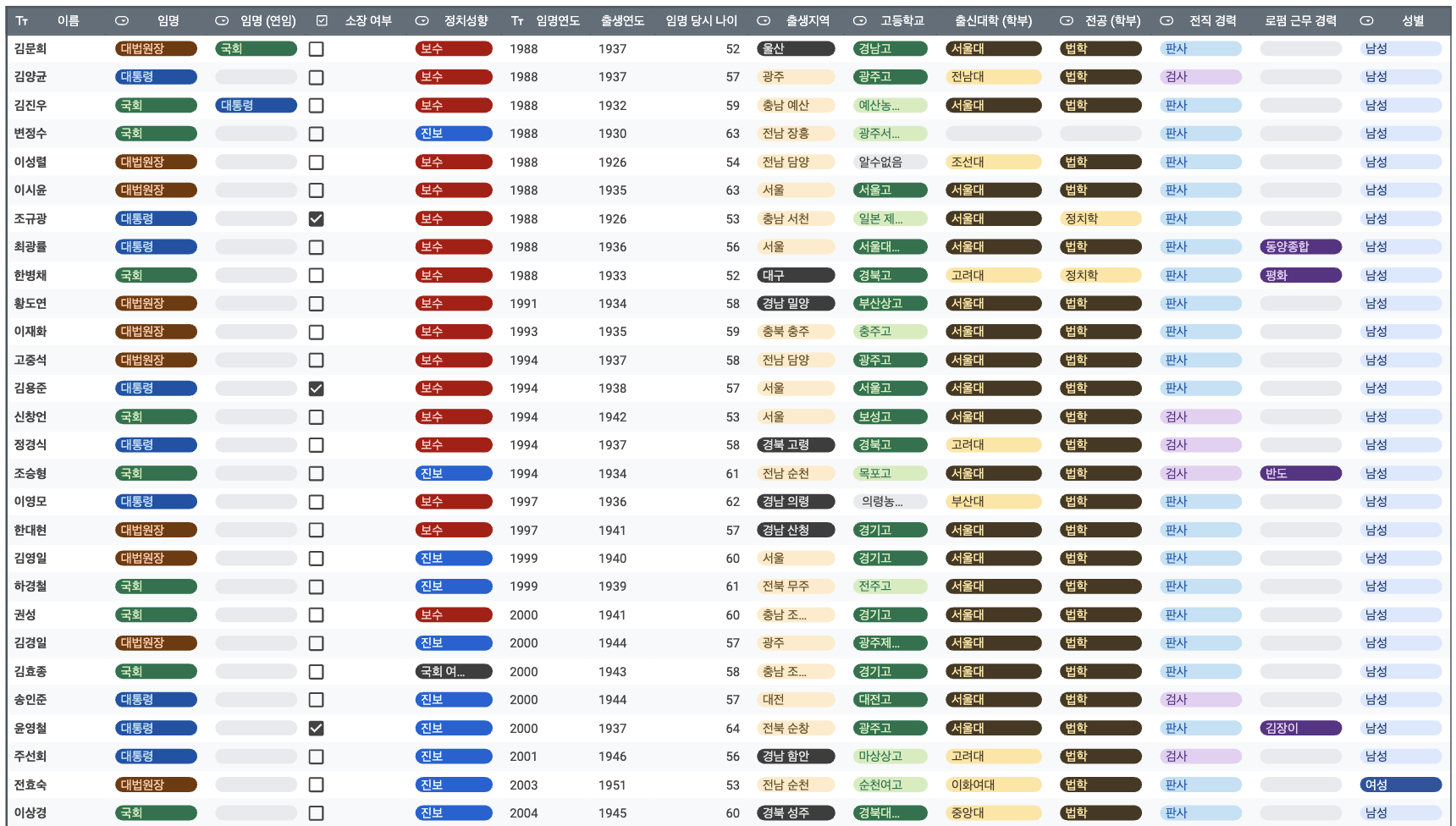Click the select icon beside 전공 (학부) header

pyautogui.click(x=1067, y=20)
